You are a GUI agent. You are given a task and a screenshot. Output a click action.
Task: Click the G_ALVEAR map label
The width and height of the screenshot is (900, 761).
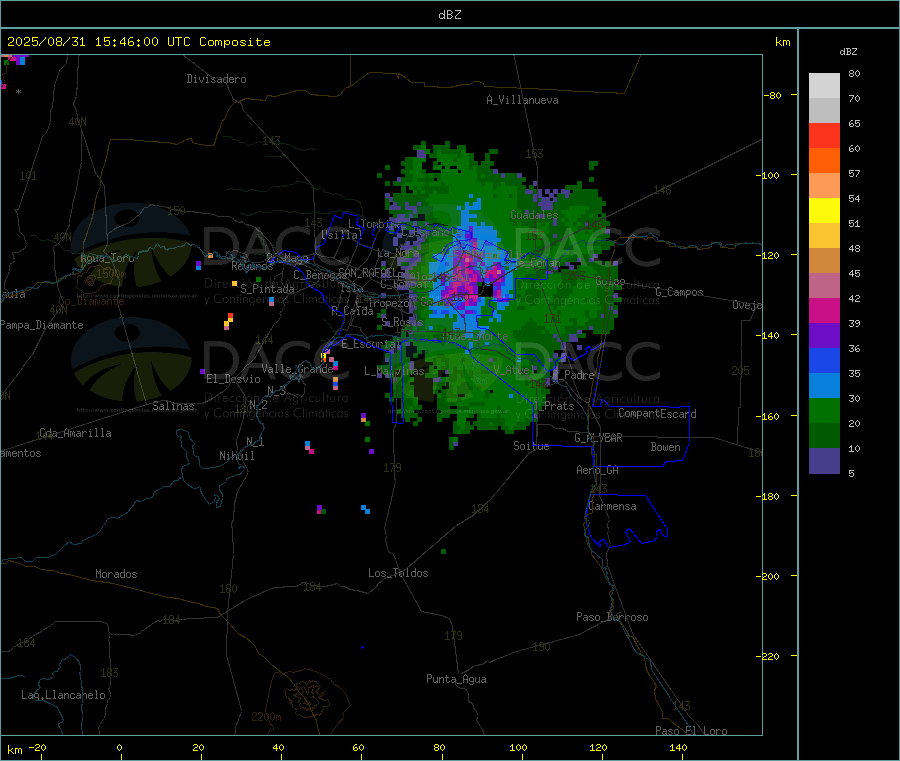click(598, 438)
